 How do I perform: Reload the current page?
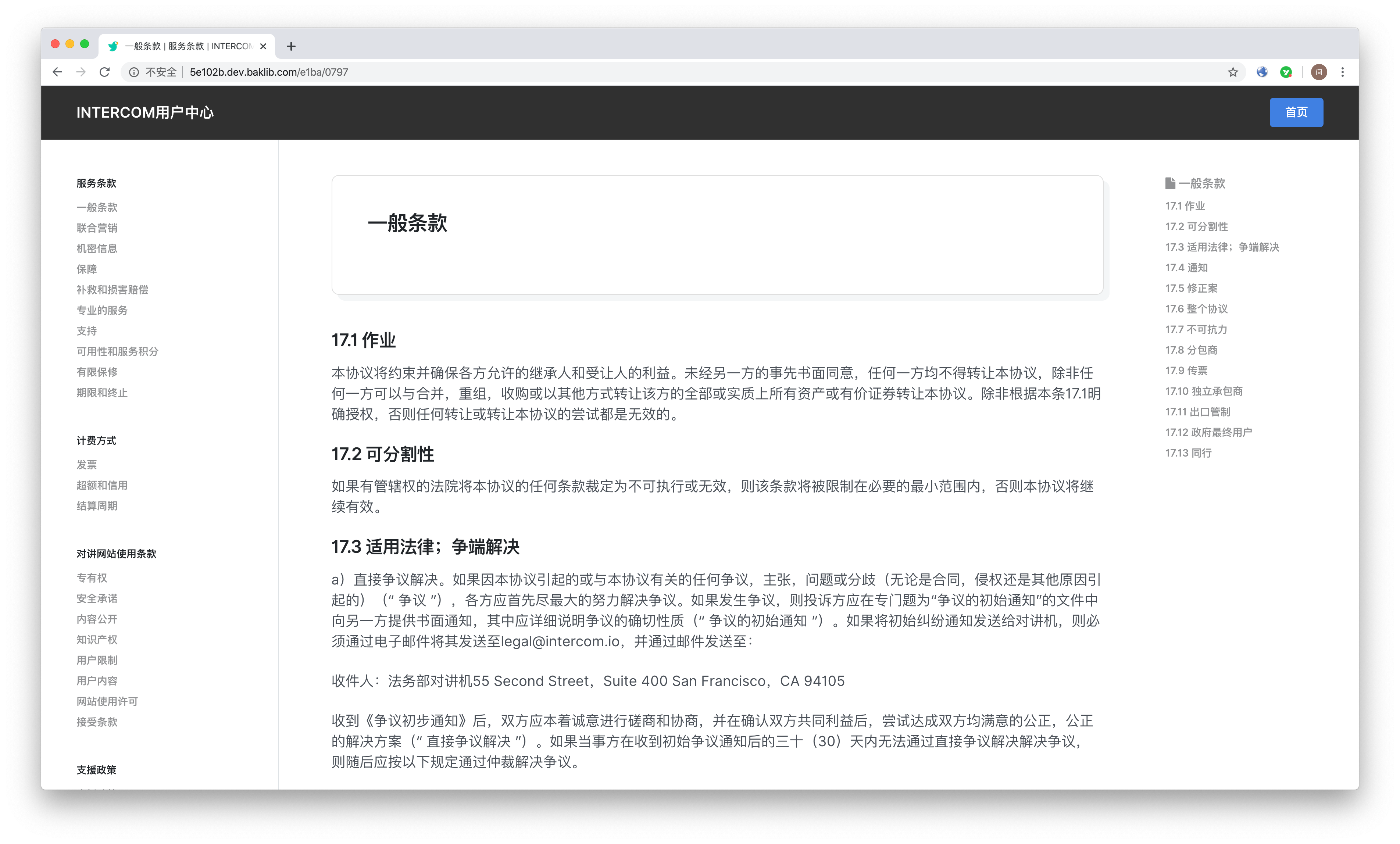(x=104, y=72)
